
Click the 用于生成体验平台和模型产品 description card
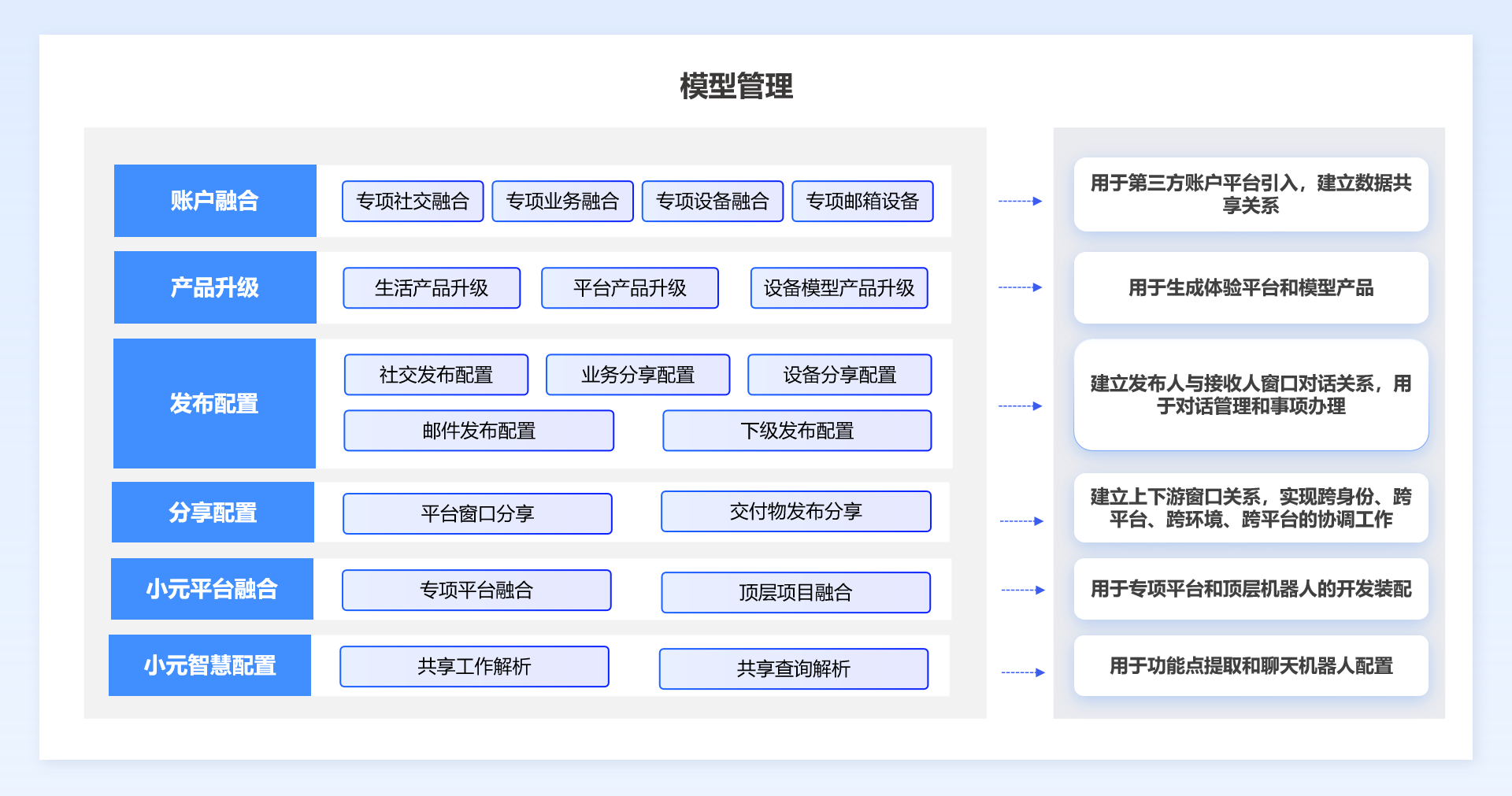pyautogui.click(x=1251, y=288)
